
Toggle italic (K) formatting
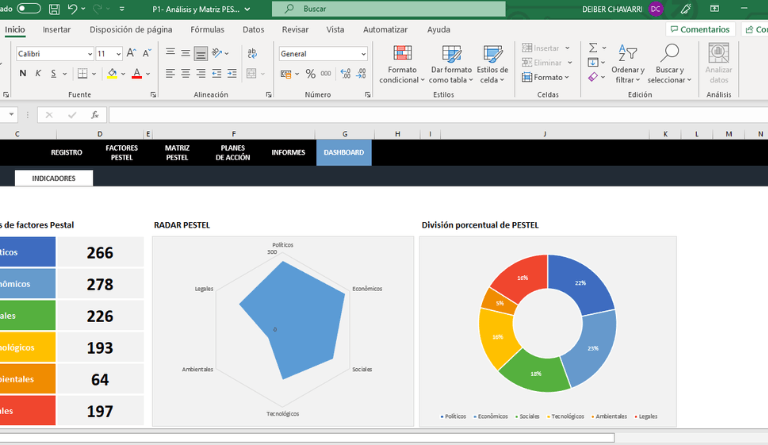pos(38,73)
